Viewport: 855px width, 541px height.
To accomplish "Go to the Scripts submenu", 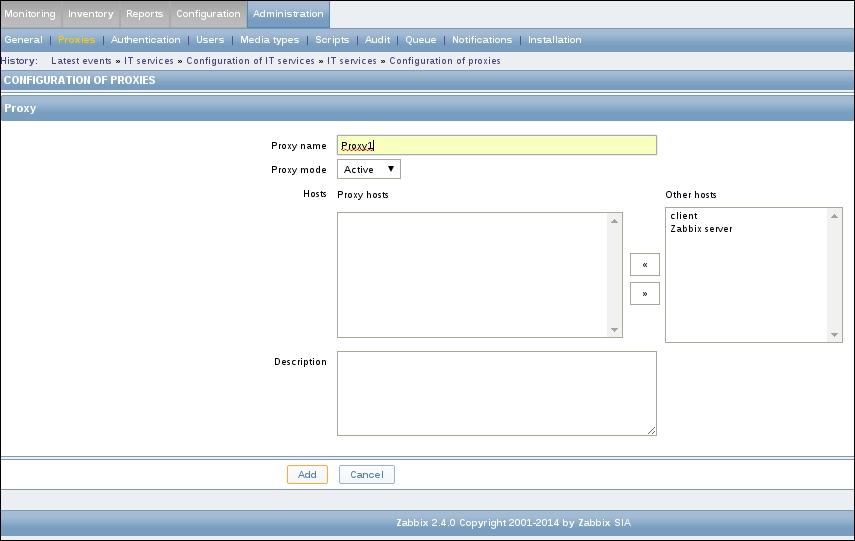I will (332, 40).
